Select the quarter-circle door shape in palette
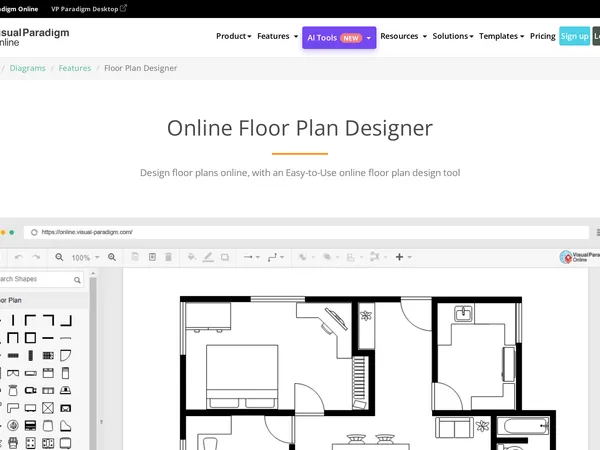The image size is (600, 450). 65,355
